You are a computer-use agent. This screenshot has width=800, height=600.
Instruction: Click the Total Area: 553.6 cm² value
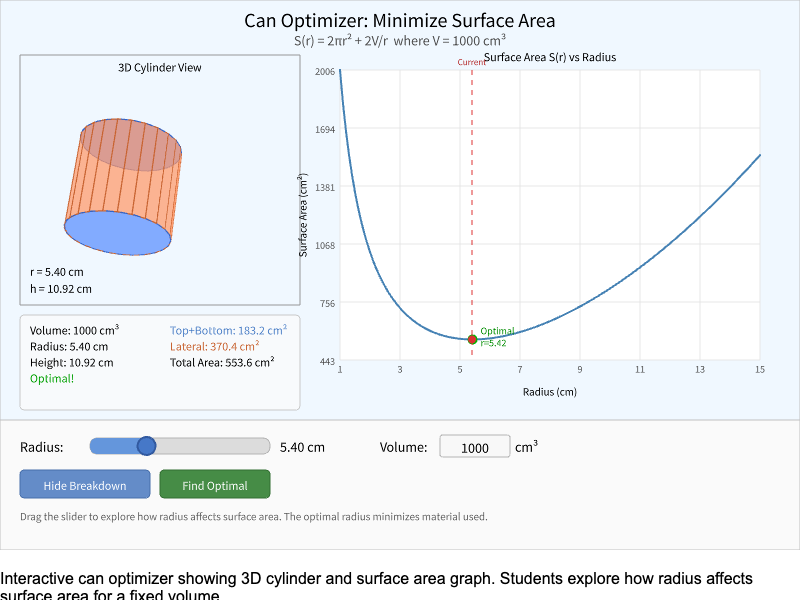coord(224,362)
